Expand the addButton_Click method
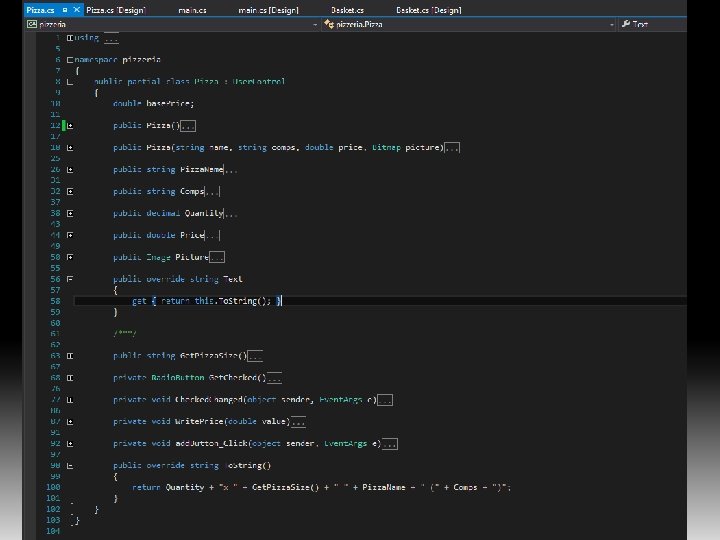 coord(70,444)
